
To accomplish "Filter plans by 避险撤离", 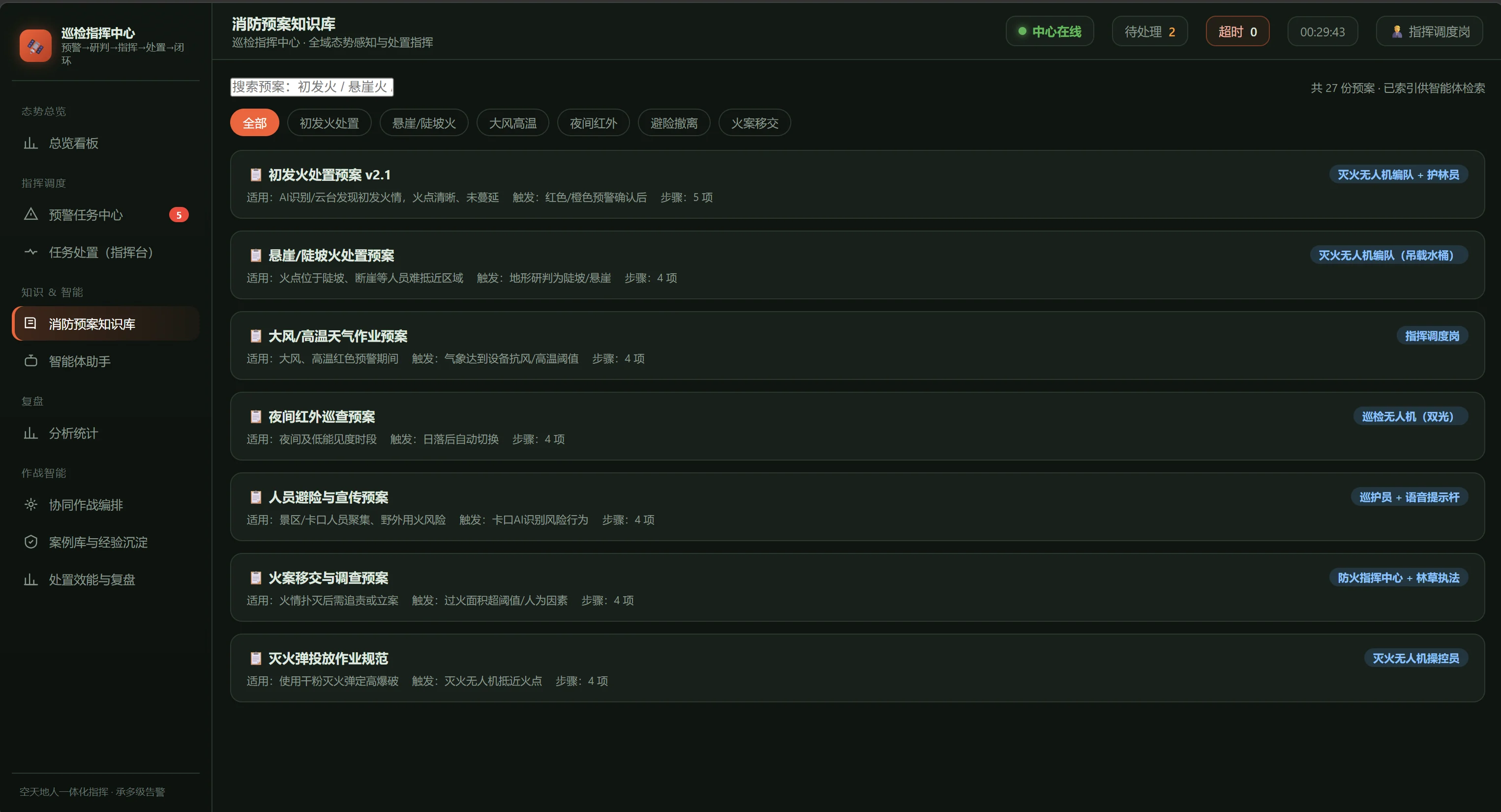I will 674,123.
